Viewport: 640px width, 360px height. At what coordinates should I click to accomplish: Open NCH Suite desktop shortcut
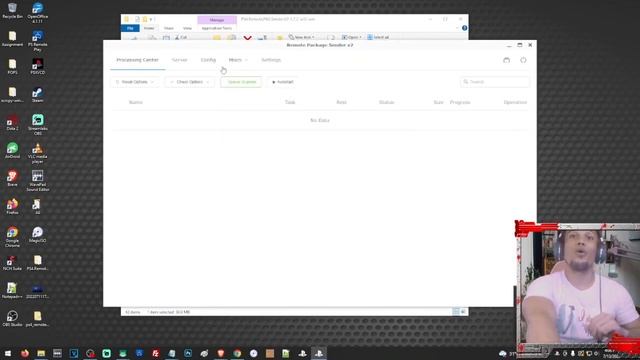click(x=12, y=262)
